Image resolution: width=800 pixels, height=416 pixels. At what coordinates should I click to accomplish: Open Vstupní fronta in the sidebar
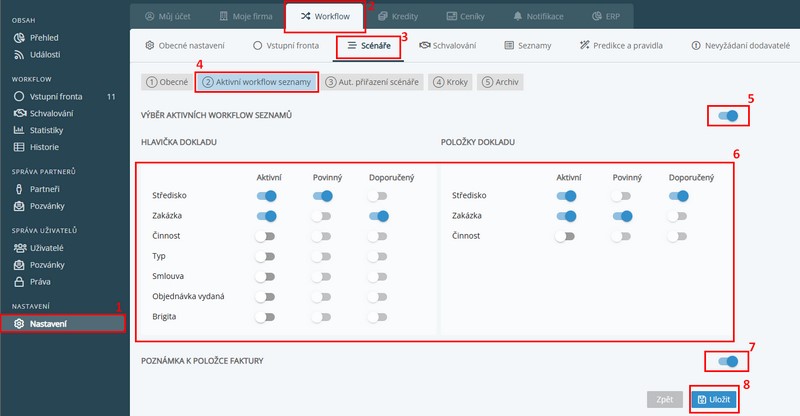48,97
